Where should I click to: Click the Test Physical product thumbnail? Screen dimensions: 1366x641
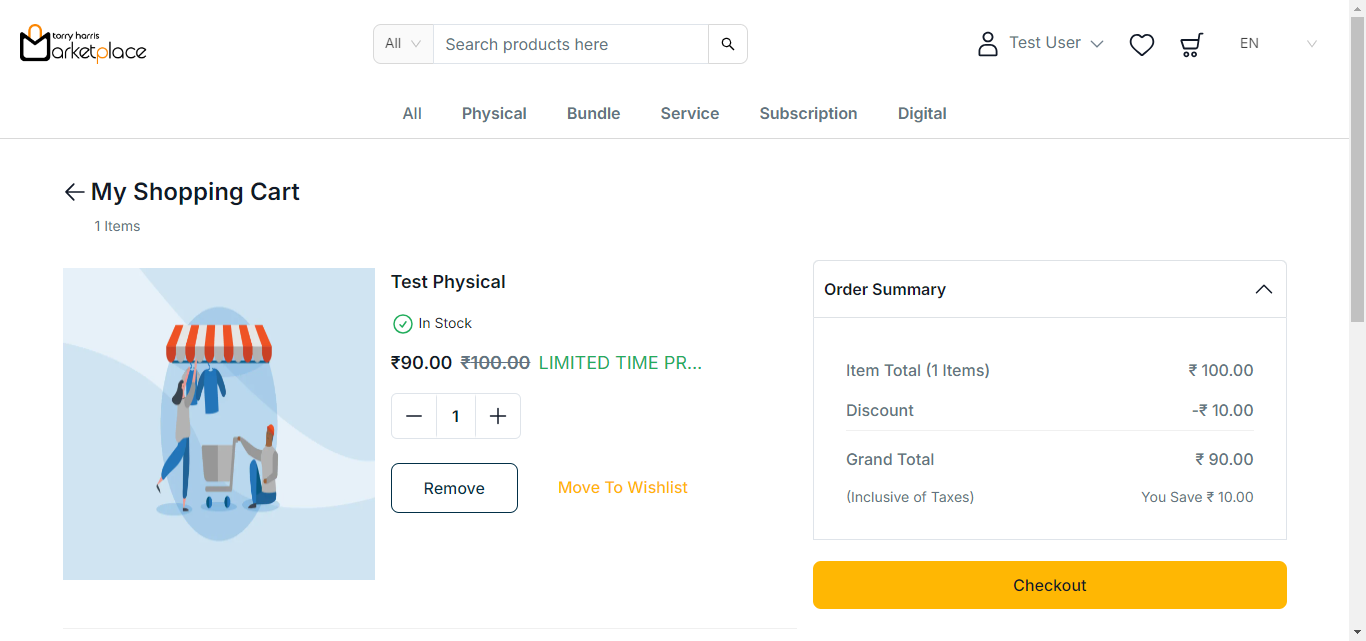219,424
